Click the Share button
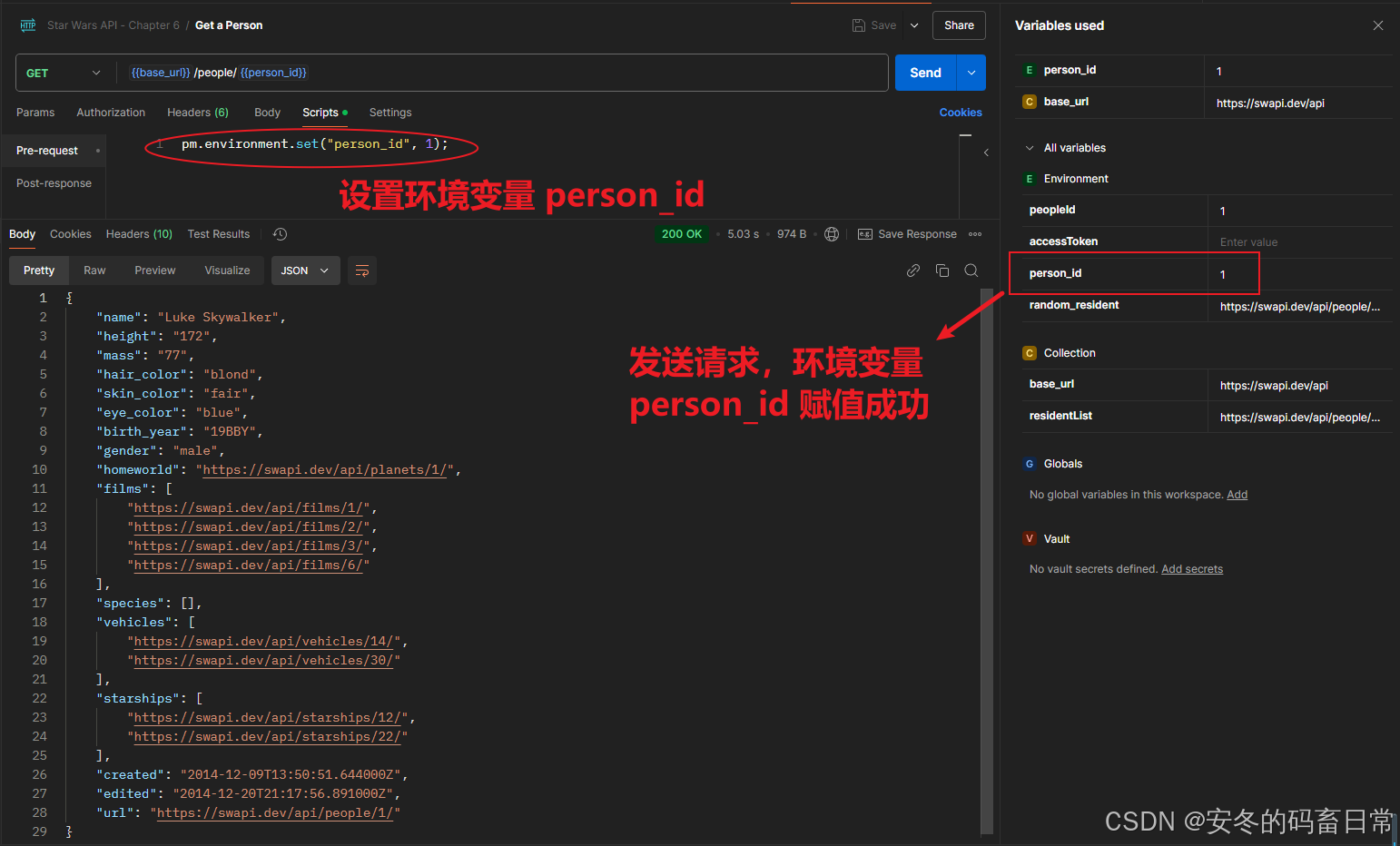This screenshot has height=846, width=1400. tap(959, 25)
